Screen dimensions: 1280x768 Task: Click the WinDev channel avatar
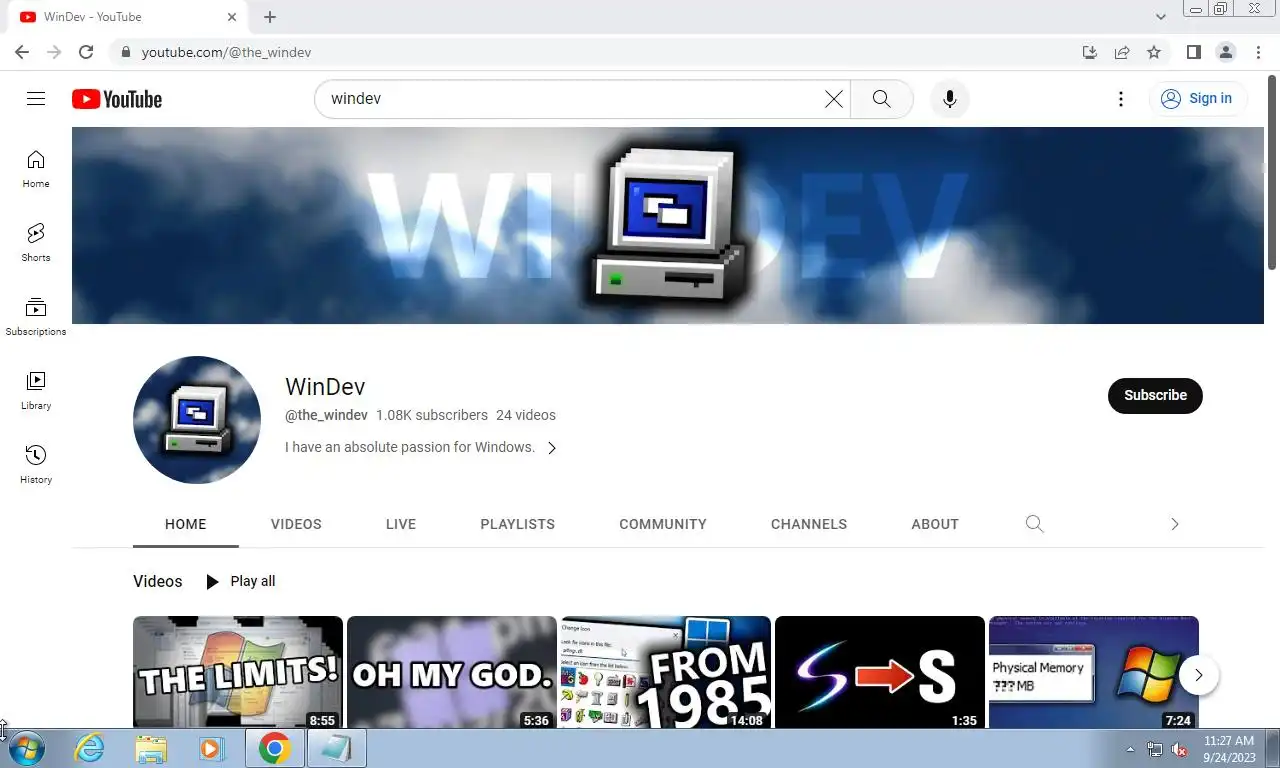click(197, 420)
